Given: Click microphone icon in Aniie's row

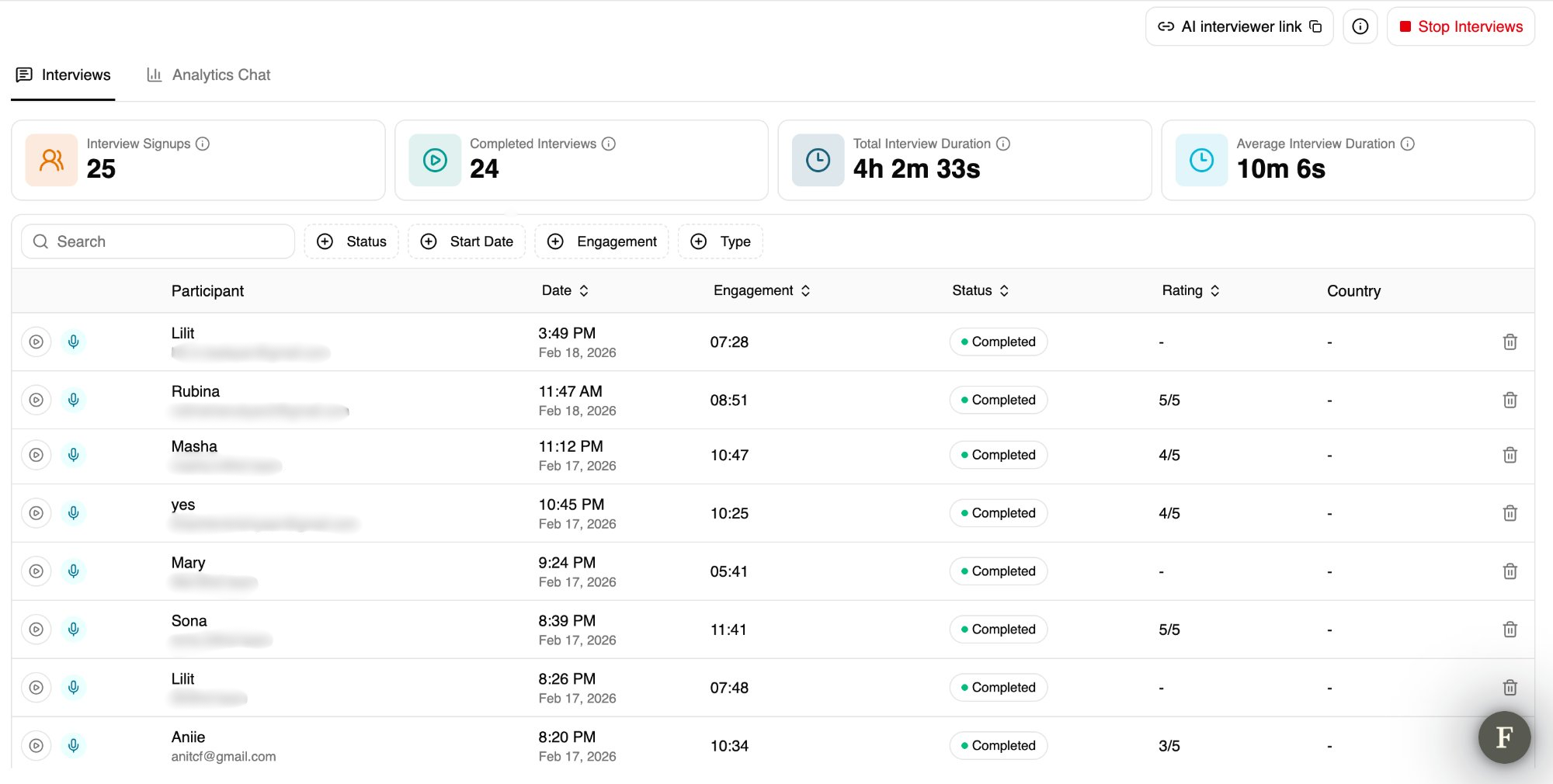Looking at the screenshot, I should point(74,746).
